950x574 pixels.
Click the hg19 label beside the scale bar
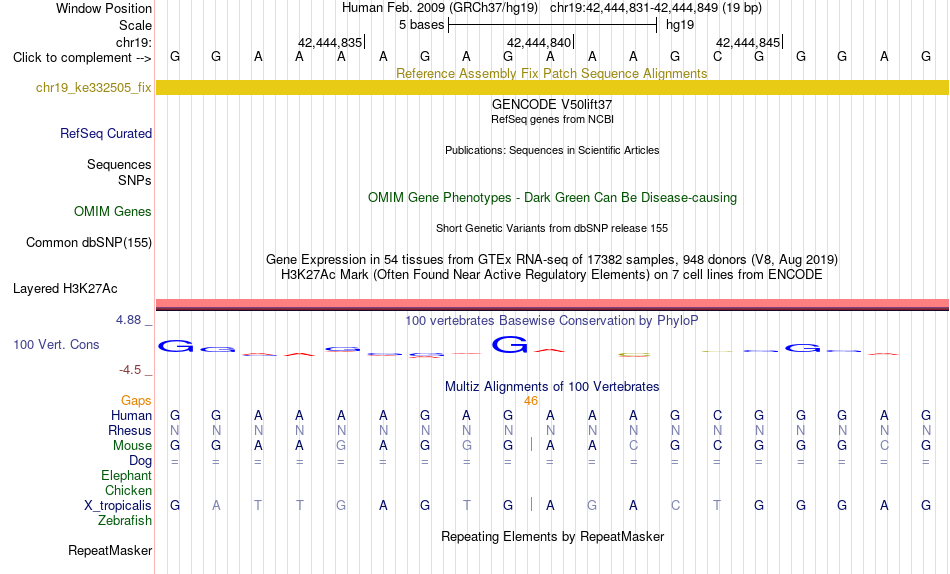click(680, 25)
